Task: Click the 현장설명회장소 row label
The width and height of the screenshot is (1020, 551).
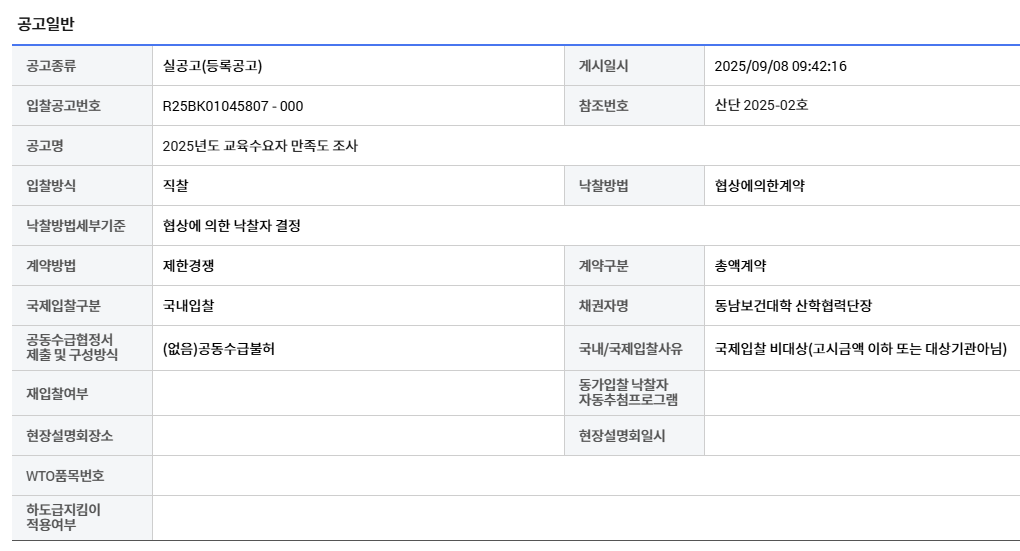Action: tap(70, 436)
